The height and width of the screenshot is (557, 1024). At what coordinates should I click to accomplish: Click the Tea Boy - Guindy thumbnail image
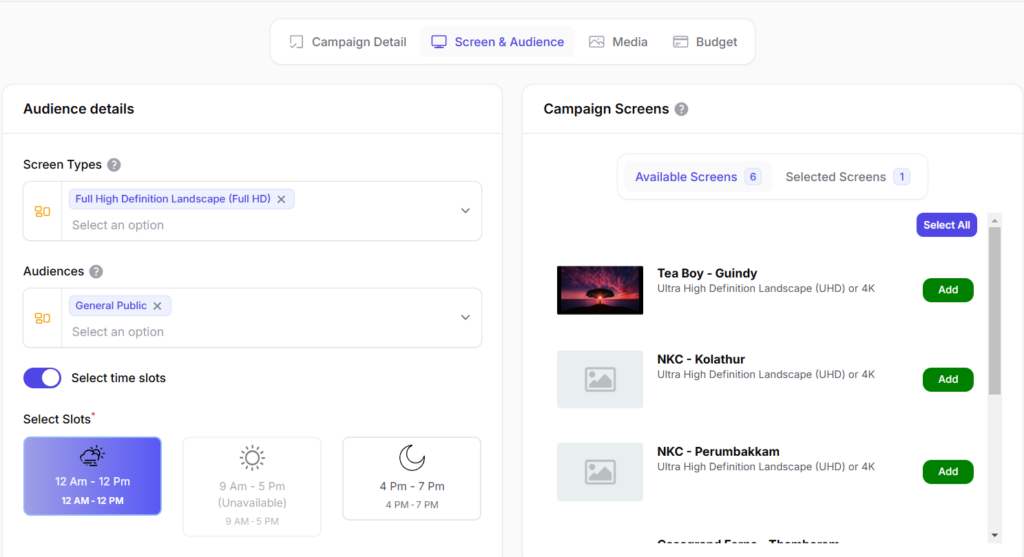tap(600, 290)
